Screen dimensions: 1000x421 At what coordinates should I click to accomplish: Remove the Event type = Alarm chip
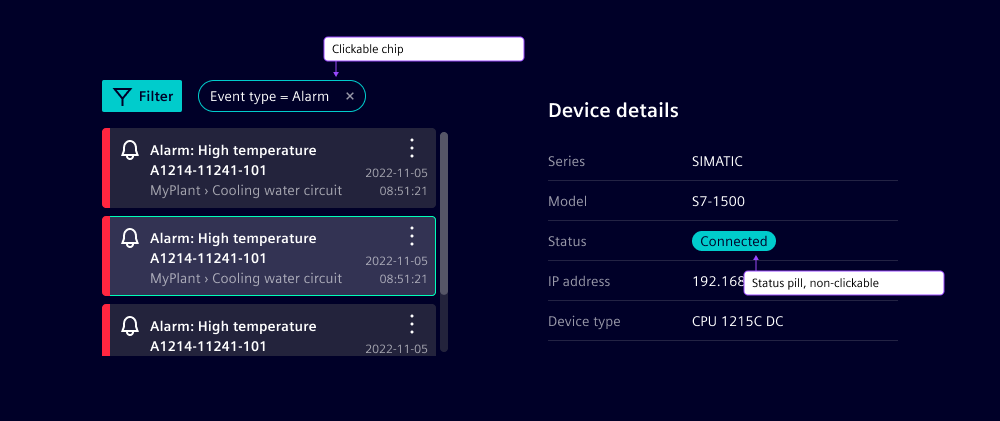(x=349, y=96)
